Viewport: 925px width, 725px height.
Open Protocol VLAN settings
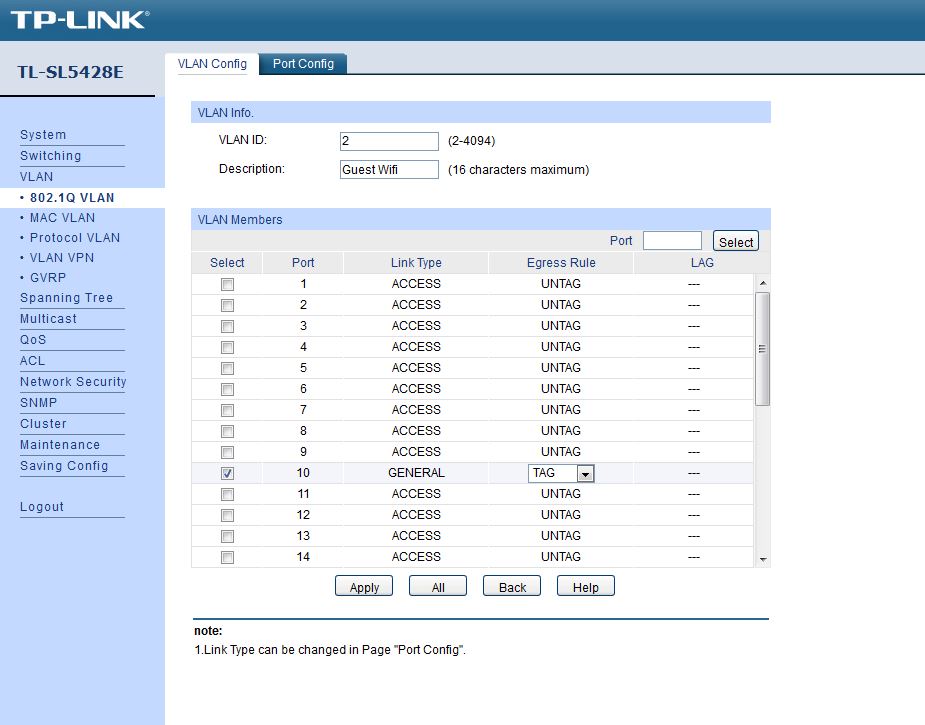[75, 238]
